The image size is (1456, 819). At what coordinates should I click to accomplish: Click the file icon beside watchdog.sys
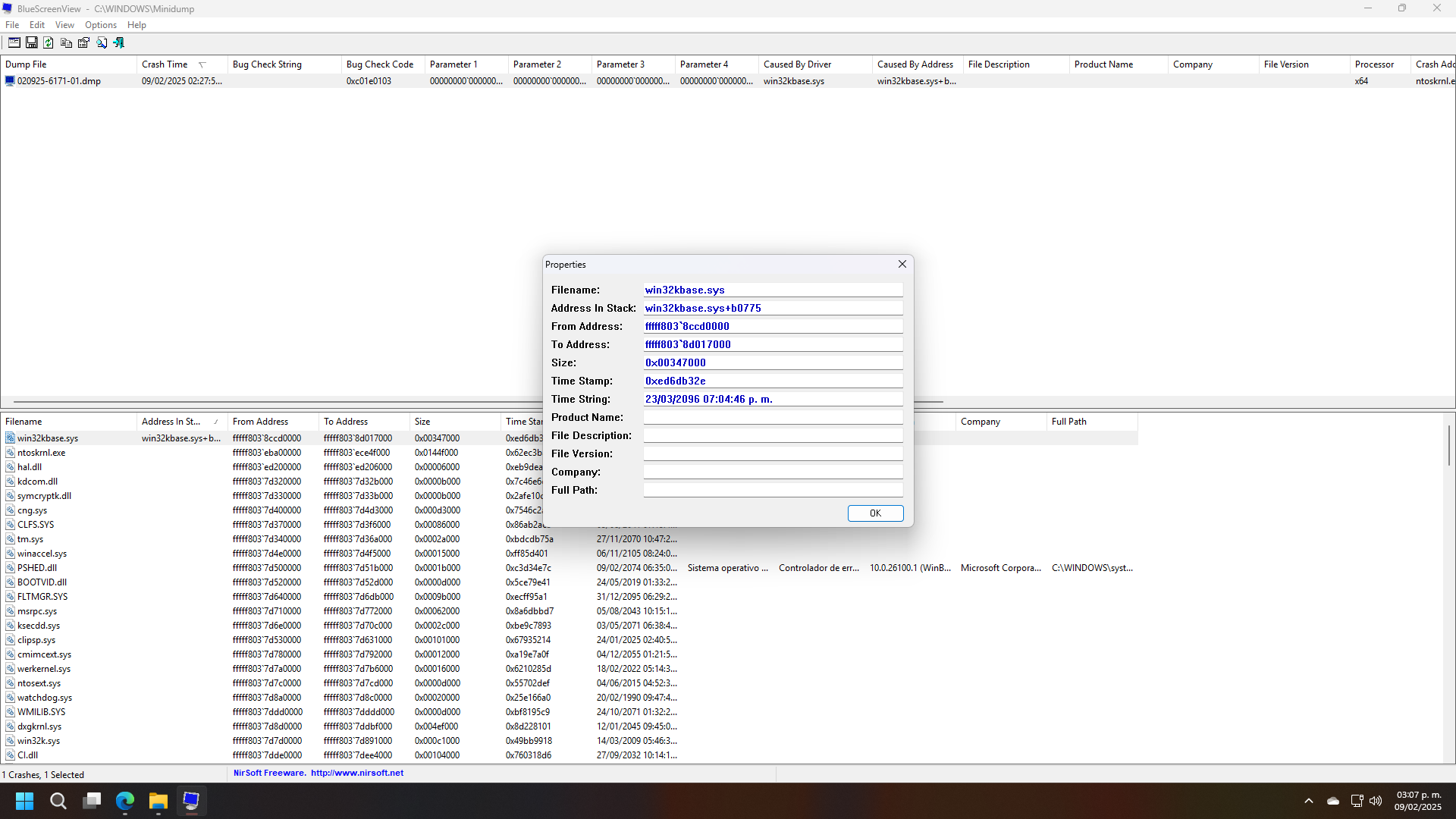(x=10, y=698)
